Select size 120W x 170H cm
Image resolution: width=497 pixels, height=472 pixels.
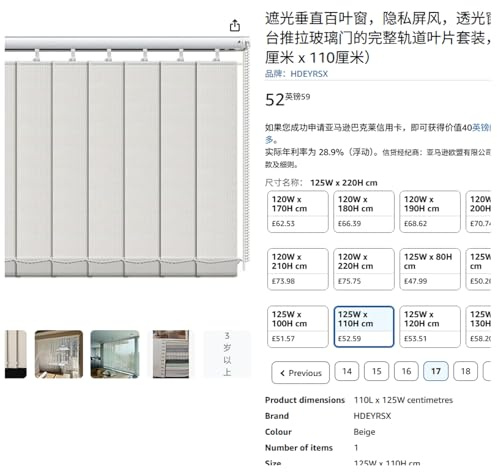coord(298,212)
